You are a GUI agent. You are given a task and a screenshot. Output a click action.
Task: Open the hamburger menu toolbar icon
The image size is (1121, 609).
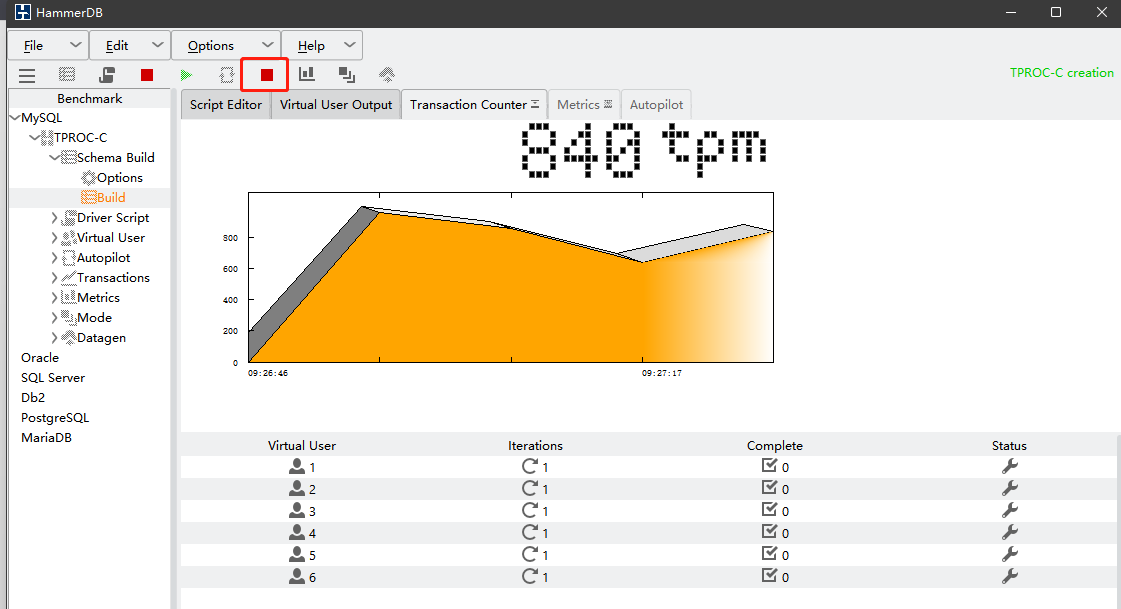click(27, 75)
